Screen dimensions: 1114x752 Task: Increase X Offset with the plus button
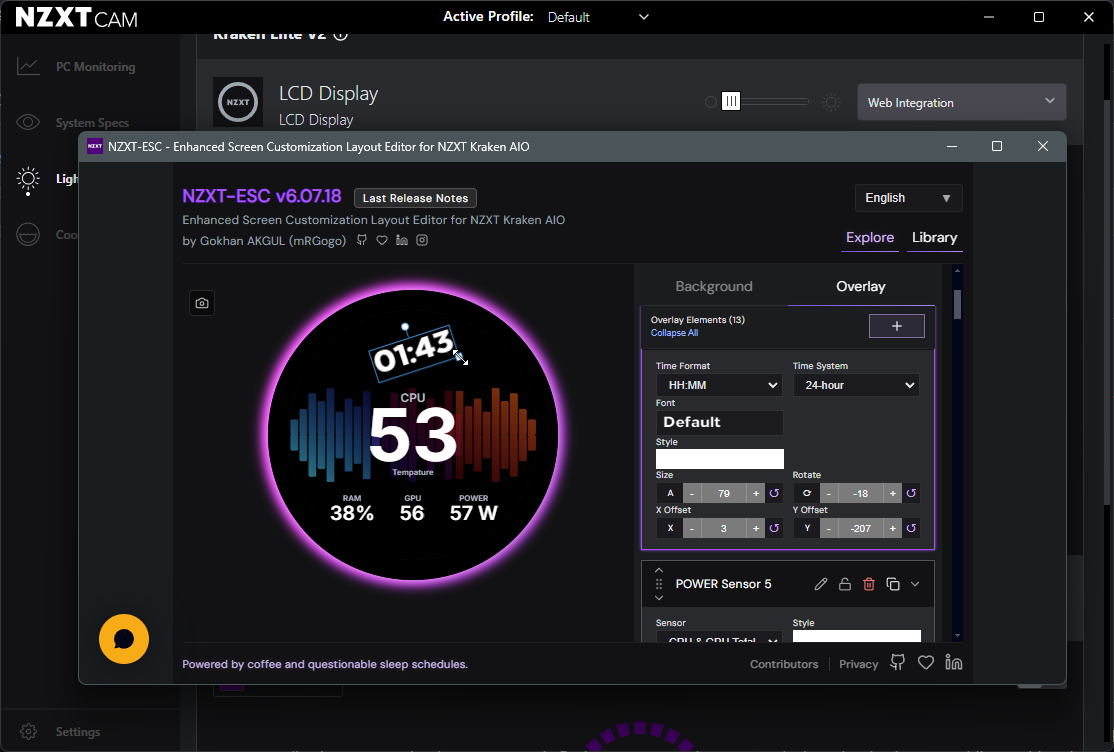pos(755,528)
